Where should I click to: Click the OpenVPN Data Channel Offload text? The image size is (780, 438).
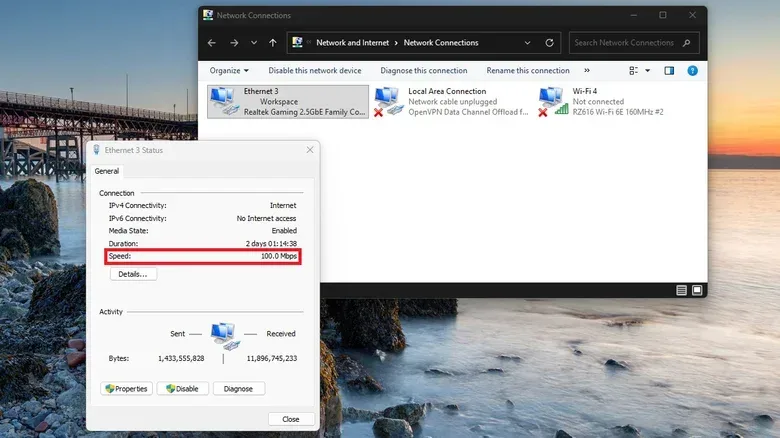(x=468, y=112)
